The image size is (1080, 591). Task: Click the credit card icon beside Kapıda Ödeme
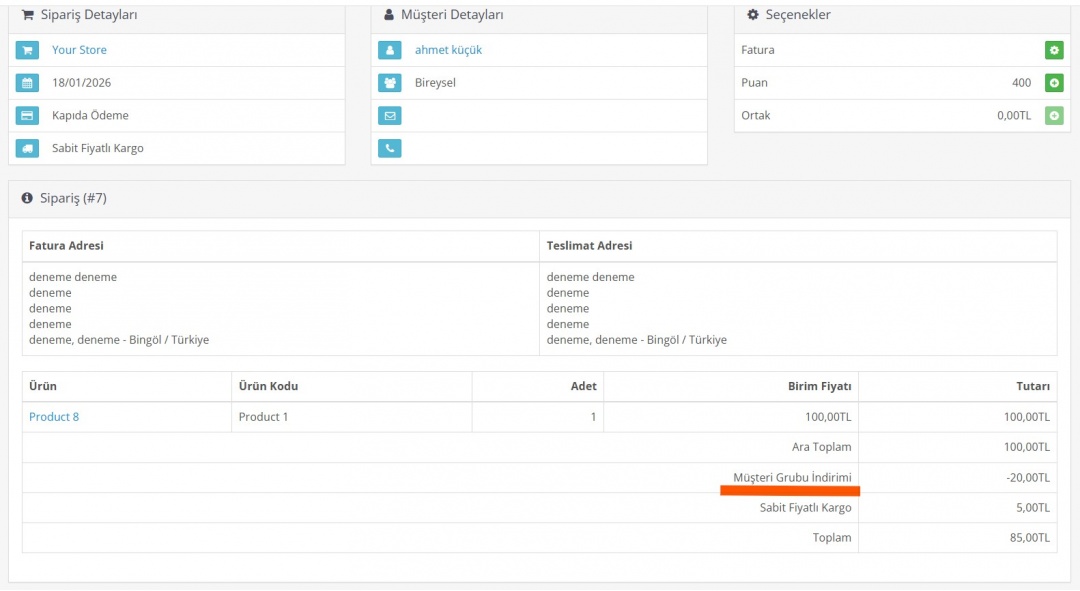tap(27, 116)
